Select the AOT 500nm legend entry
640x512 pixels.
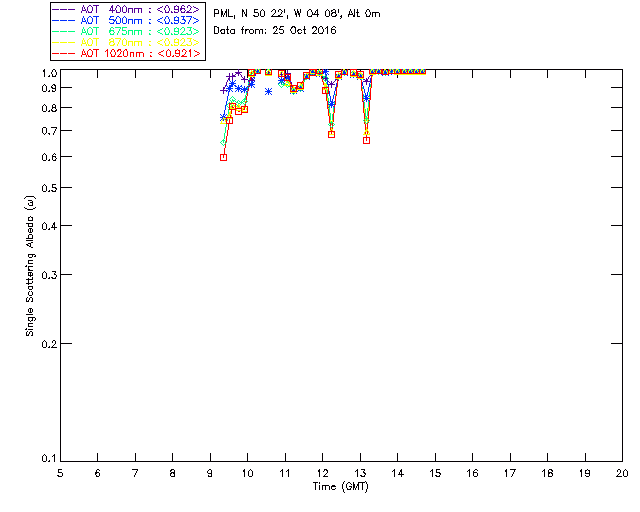click(x=126, y=20)
